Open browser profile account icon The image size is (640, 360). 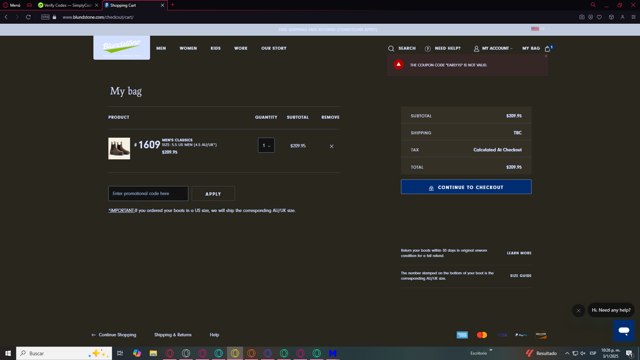tap(622, 17)
